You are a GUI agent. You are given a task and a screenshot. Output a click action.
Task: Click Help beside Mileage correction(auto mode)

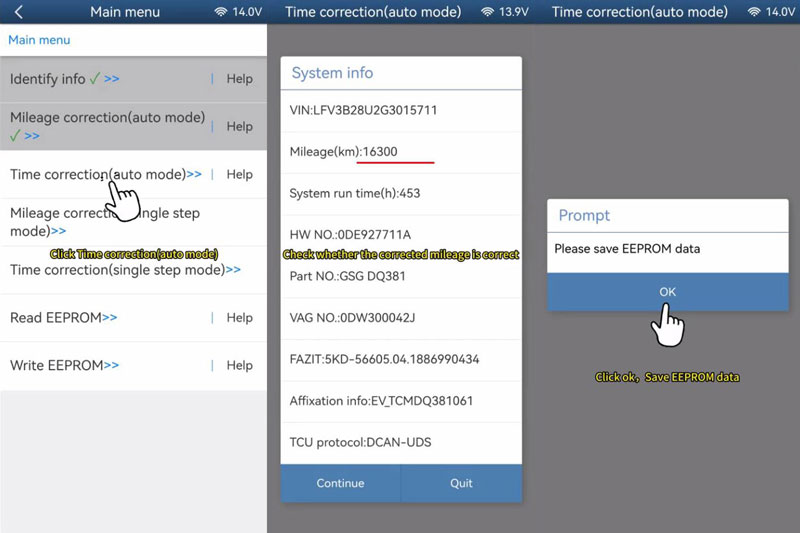point(239,127)
